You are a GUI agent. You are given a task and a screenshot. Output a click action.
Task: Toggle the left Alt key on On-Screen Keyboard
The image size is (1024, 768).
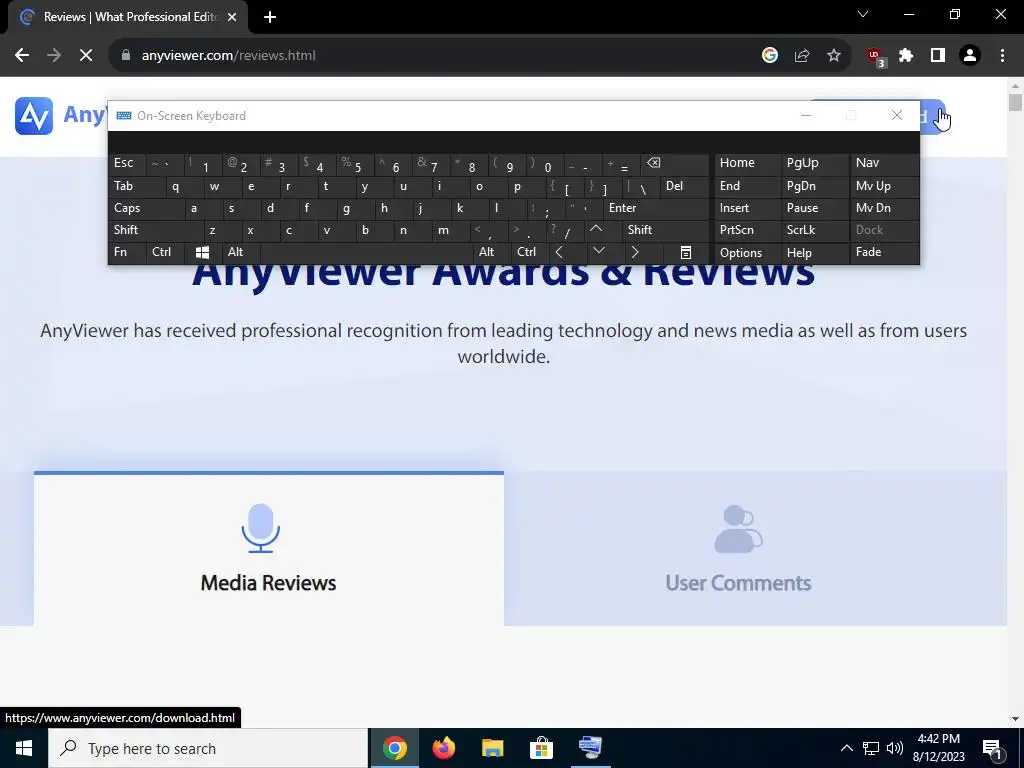(x=241, y=252)
